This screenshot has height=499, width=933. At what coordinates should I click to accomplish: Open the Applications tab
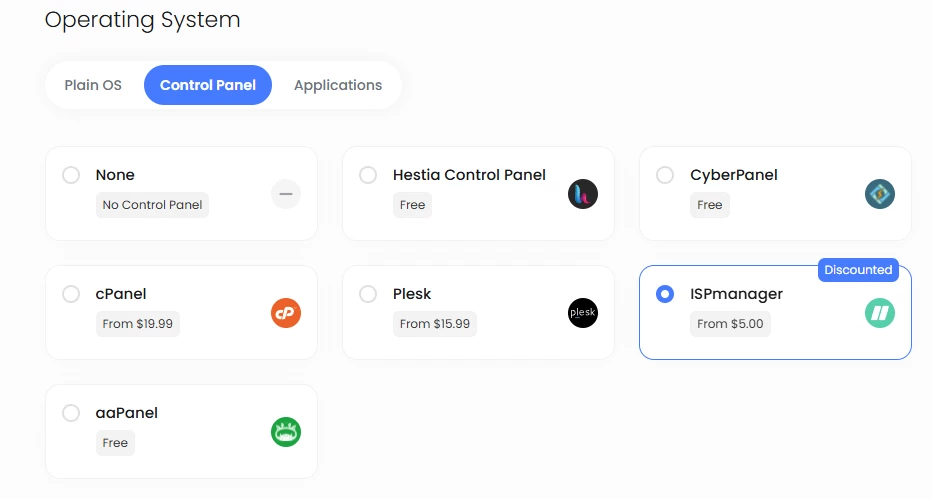click(338, 85)
